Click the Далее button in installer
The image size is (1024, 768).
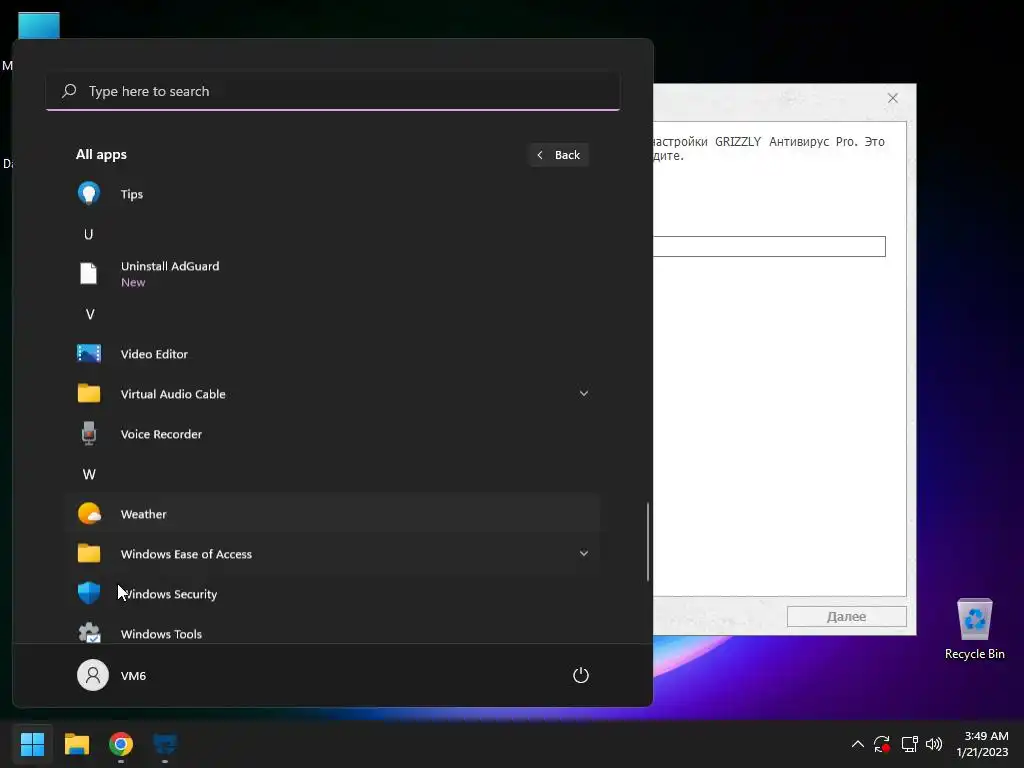[846, 616]
